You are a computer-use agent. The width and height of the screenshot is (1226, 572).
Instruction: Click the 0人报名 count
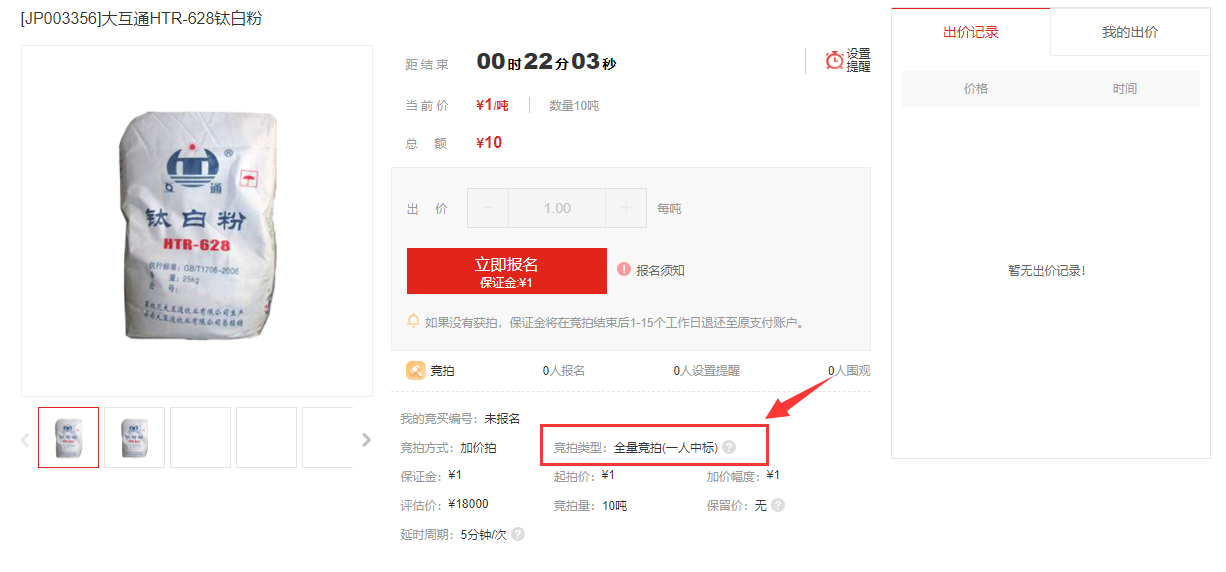(x=564, y=371)
